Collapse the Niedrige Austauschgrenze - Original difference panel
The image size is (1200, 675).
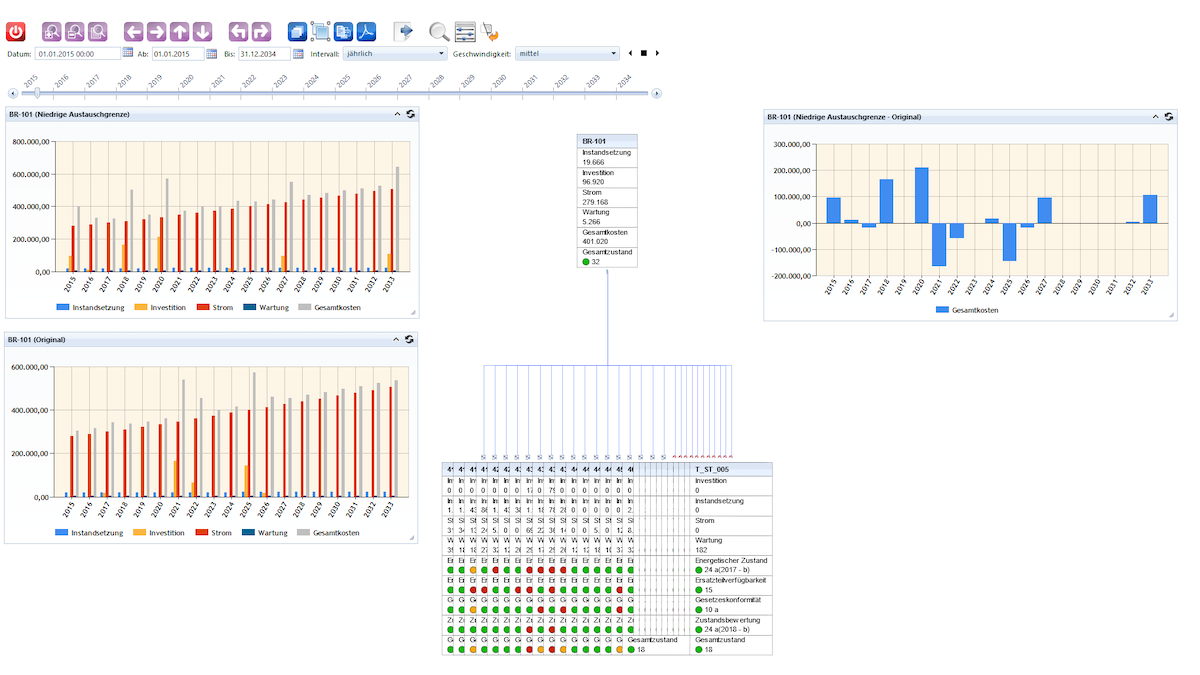coord(1157,117)
